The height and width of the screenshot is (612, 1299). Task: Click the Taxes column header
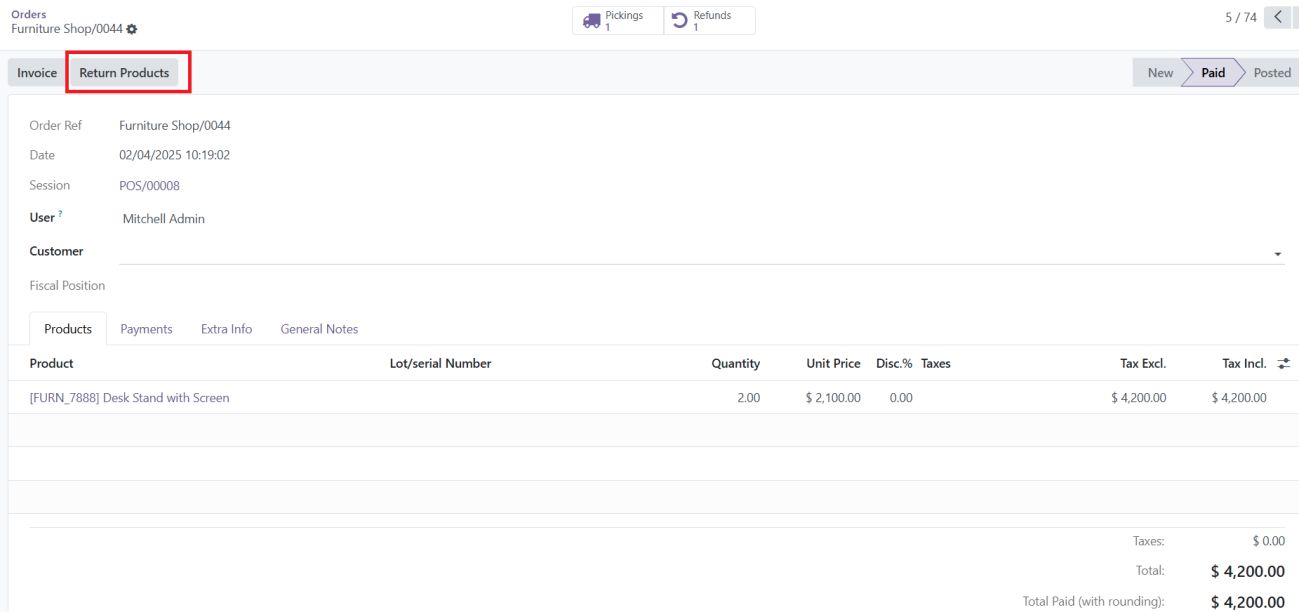tap(936, 364)
